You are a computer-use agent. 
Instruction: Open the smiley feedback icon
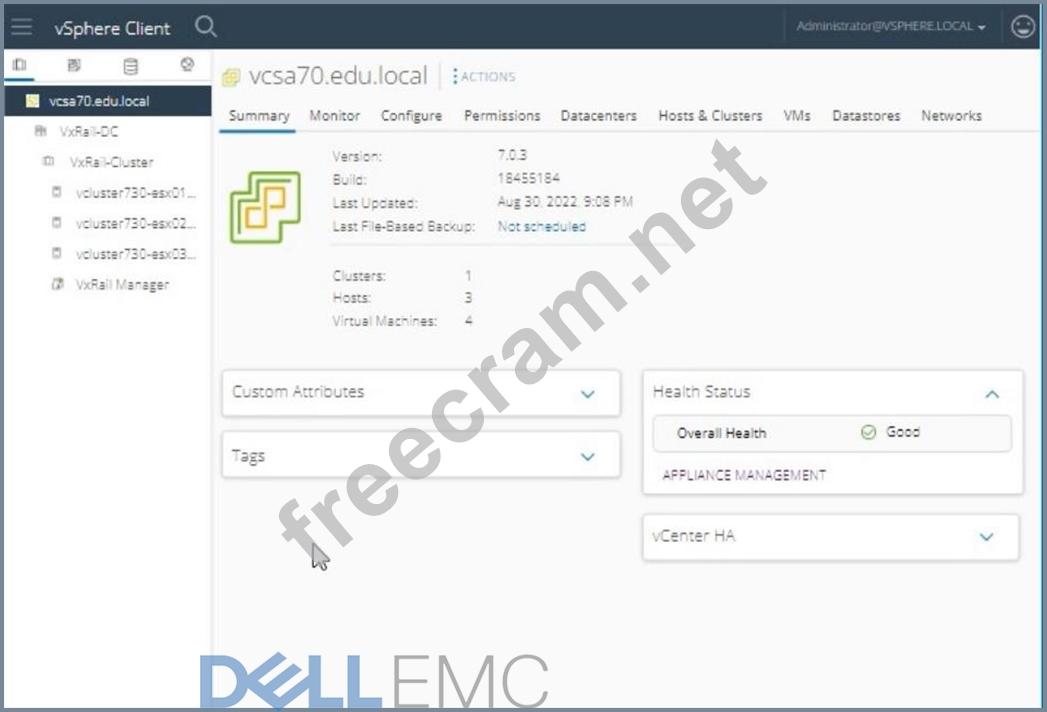pyautogui.click(x=1022, y=27)
